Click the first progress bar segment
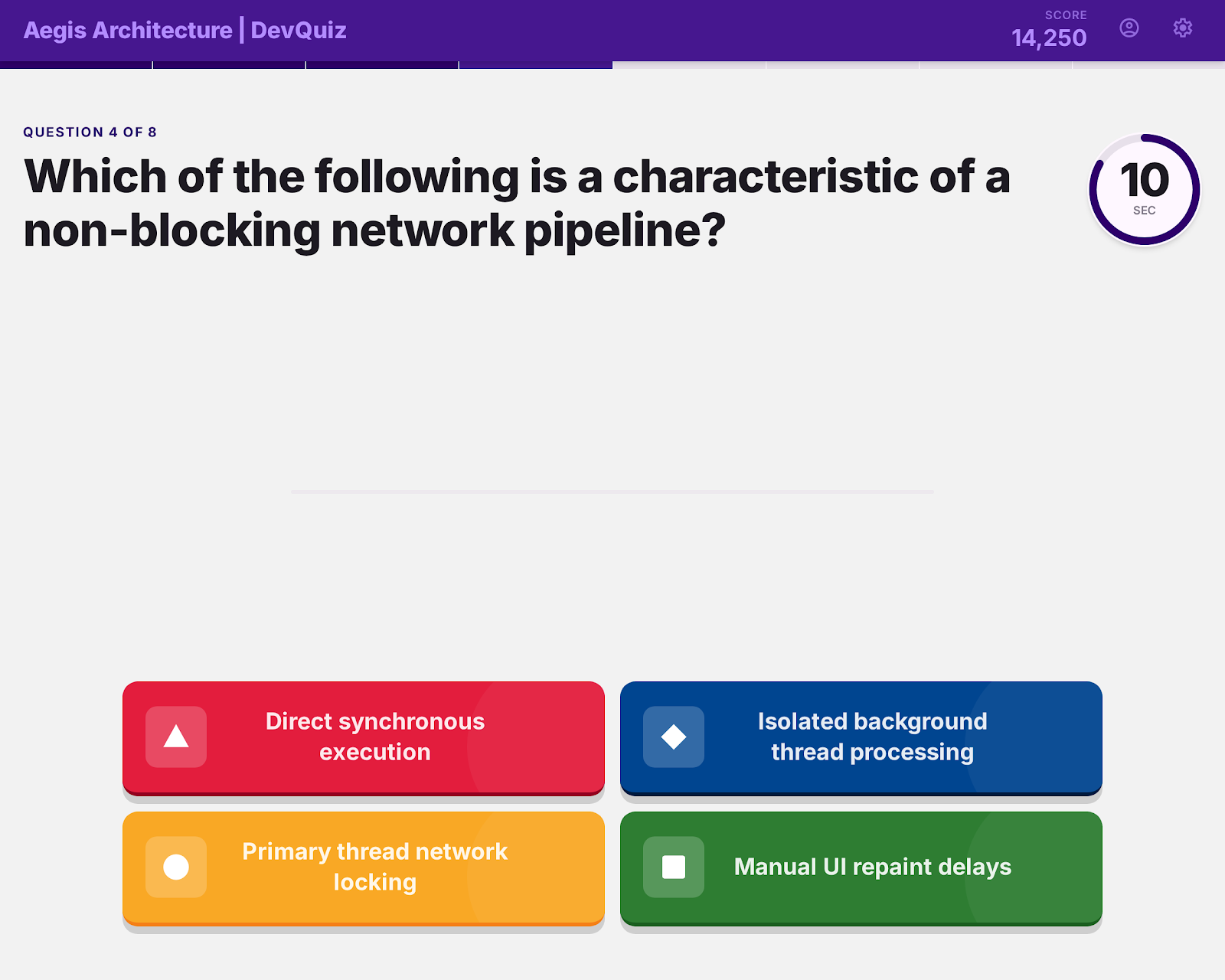The image size is (1225, 980). point(76,65)
